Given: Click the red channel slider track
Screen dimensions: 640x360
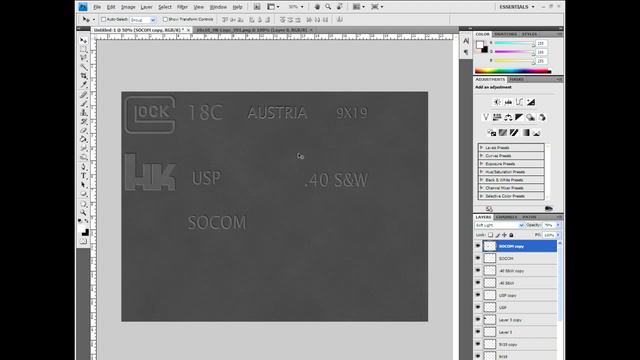Looking at the screenshot, I should point(514,44).
